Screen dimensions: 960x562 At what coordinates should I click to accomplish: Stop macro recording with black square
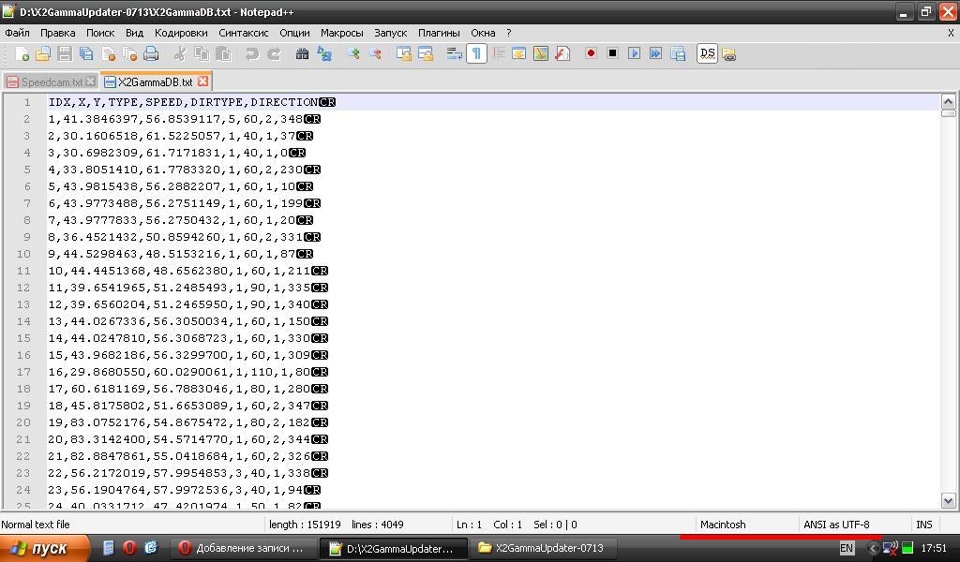pos(612,54)
